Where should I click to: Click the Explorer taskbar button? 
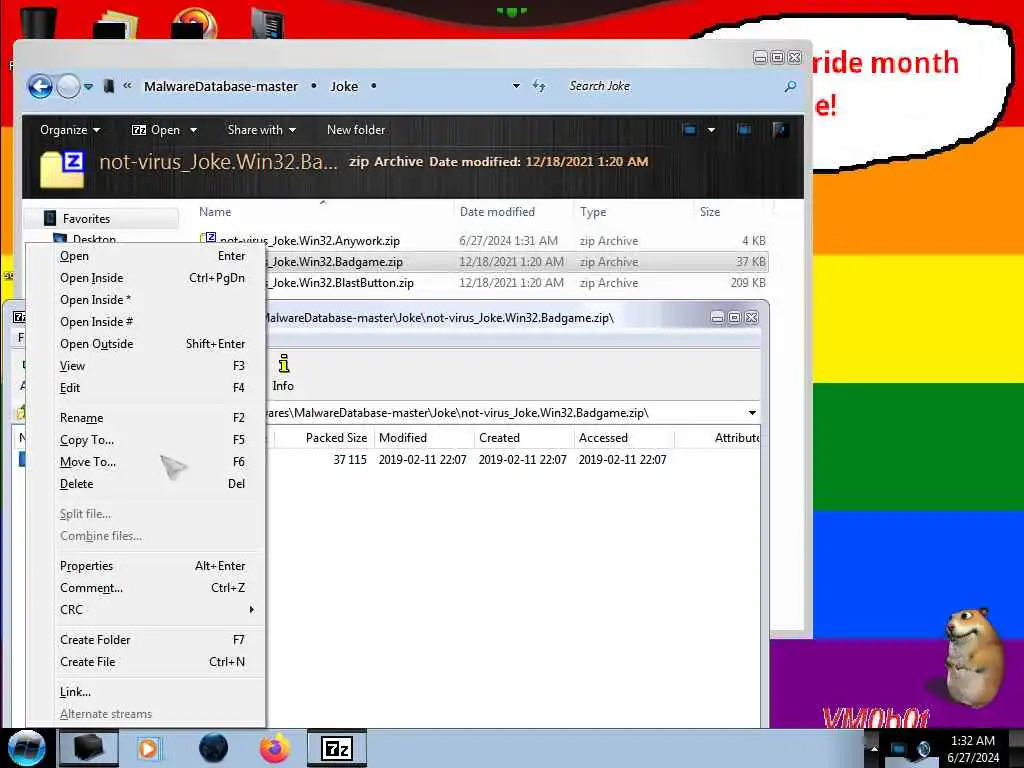89,748
